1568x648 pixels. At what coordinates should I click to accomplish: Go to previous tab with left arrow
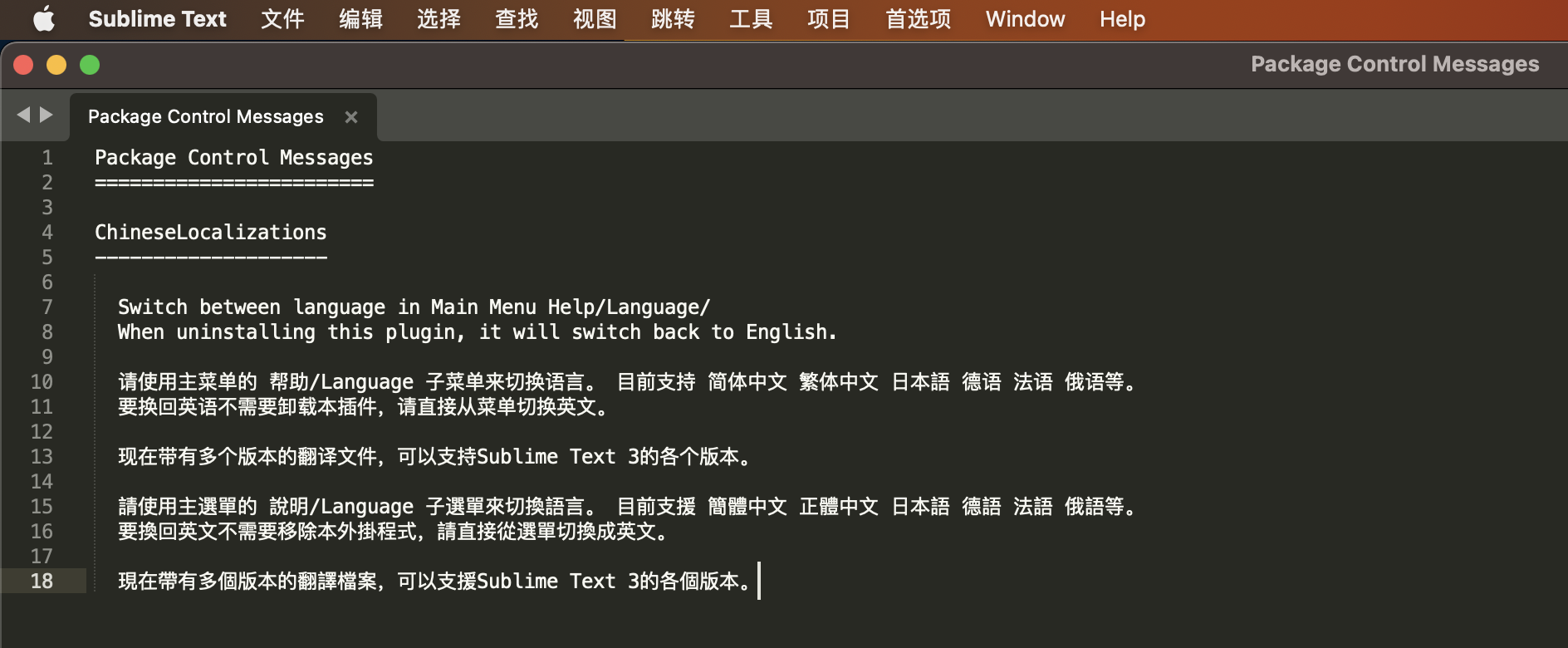[23, 115]
